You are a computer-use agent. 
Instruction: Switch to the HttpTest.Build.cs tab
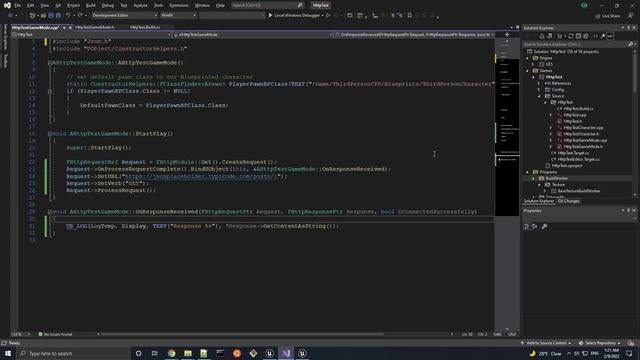[145, 27]
